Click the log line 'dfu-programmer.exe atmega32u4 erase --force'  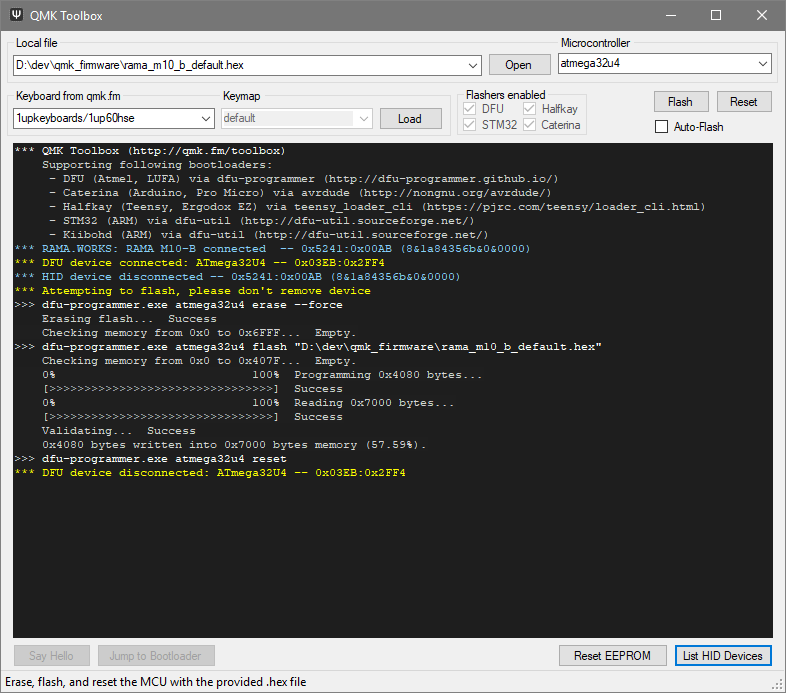(178, 305)
